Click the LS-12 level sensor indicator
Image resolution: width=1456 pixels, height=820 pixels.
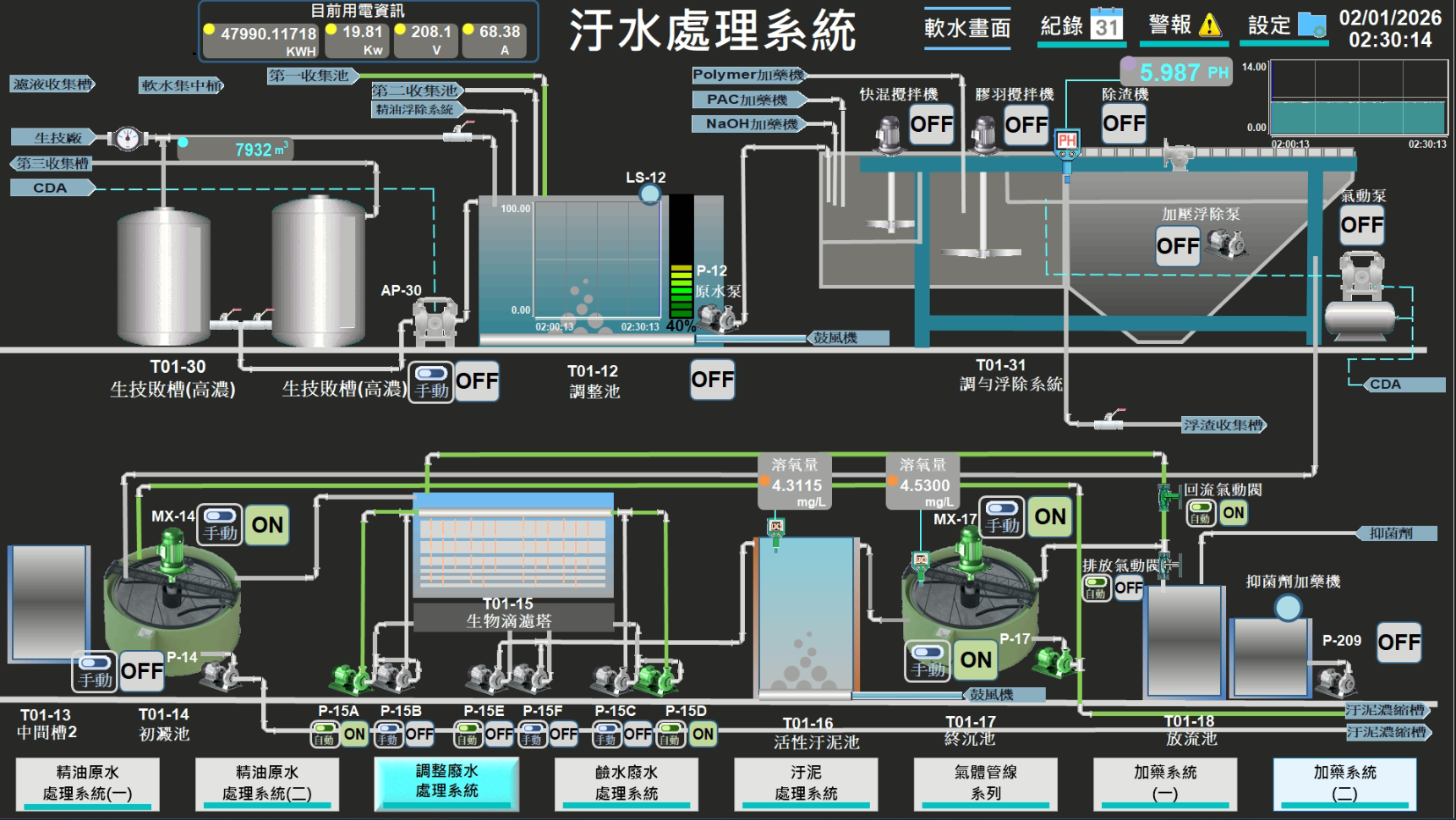649,195
